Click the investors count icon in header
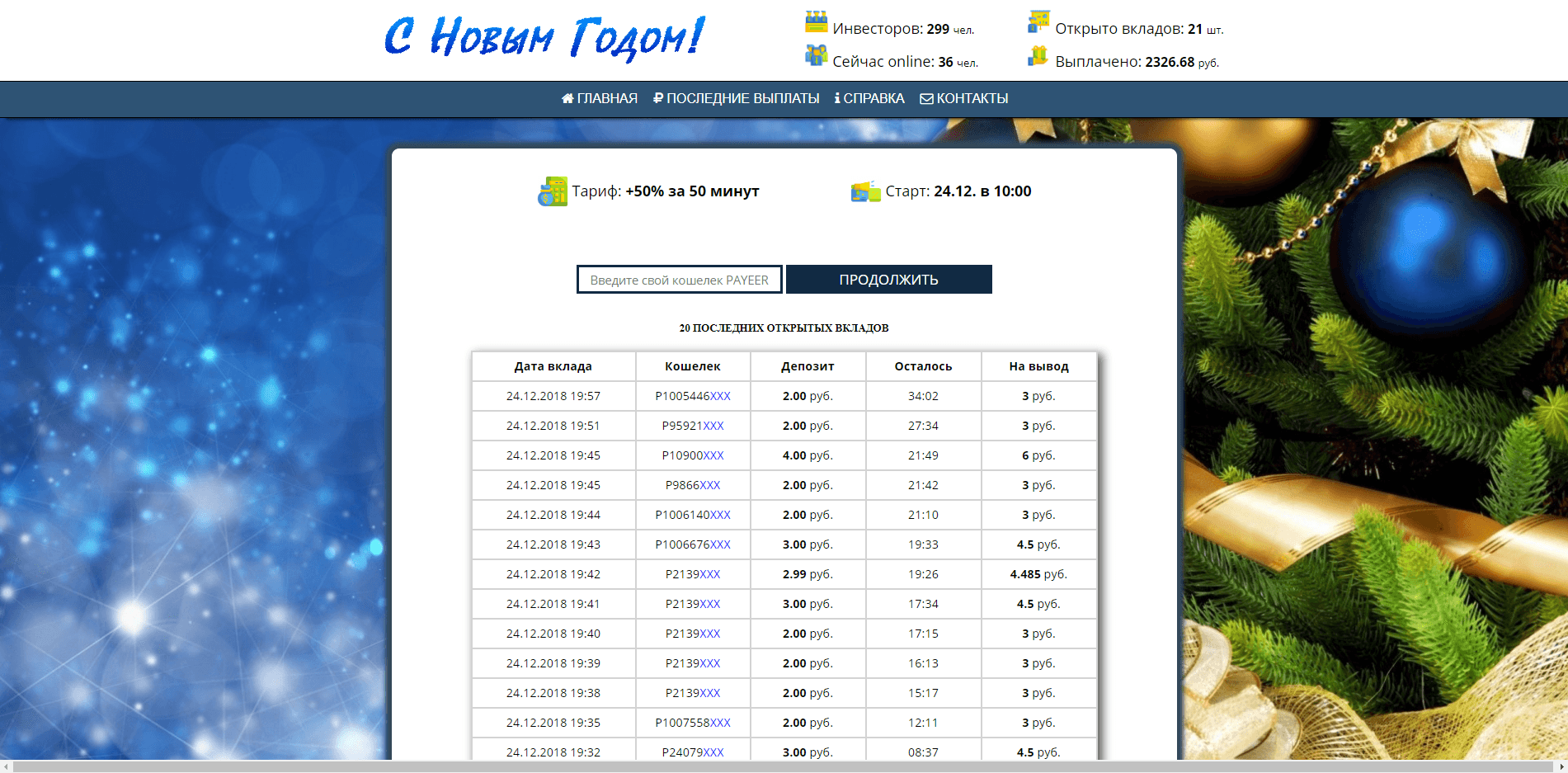 pyautogui.click(x=815, y=22)
